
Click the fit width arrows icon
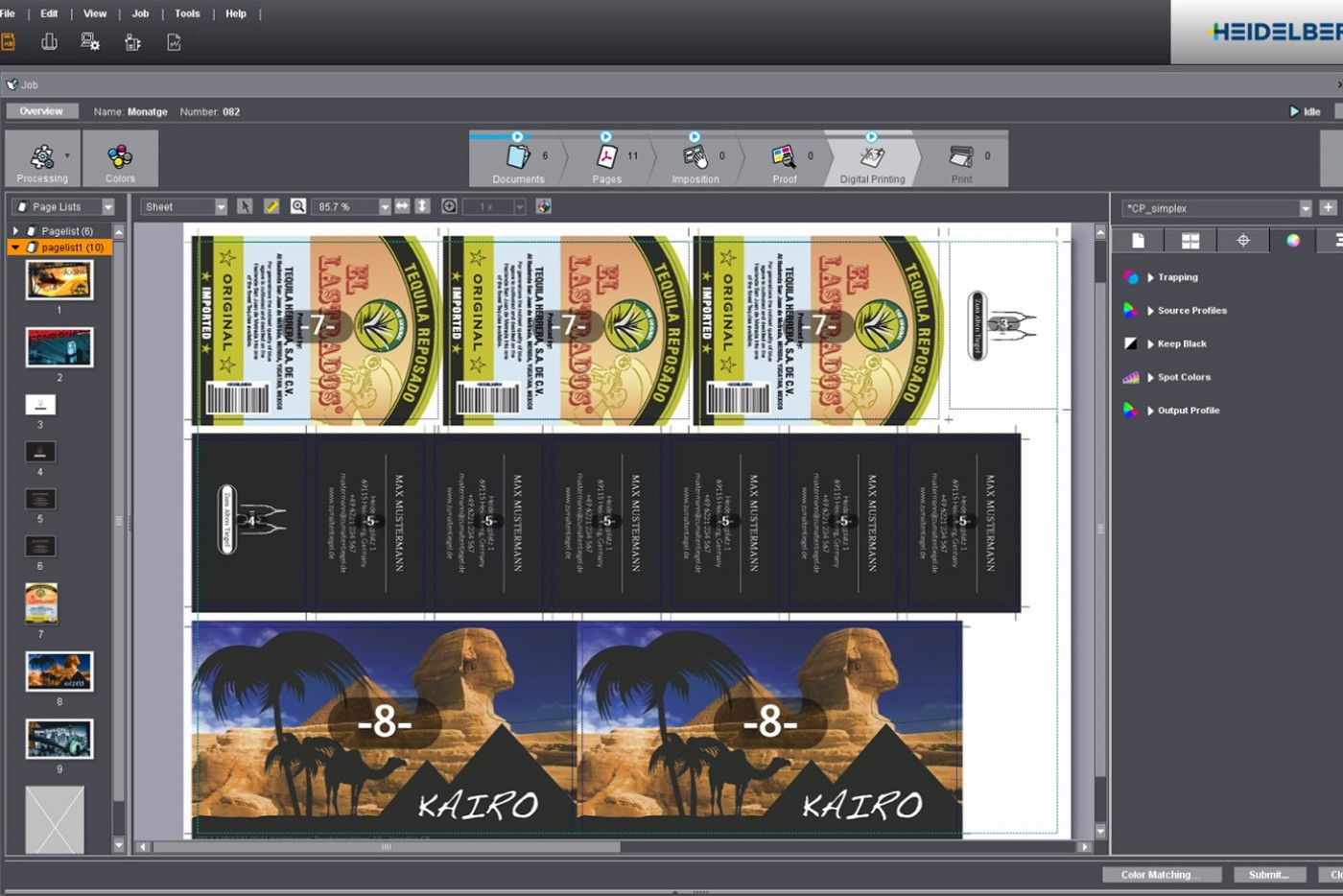(402, 206)
